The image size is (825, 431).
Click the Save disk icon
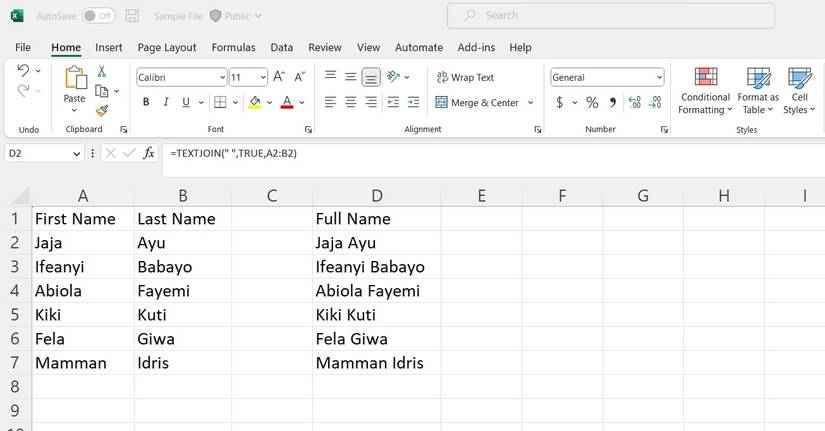tap(132, 16)
